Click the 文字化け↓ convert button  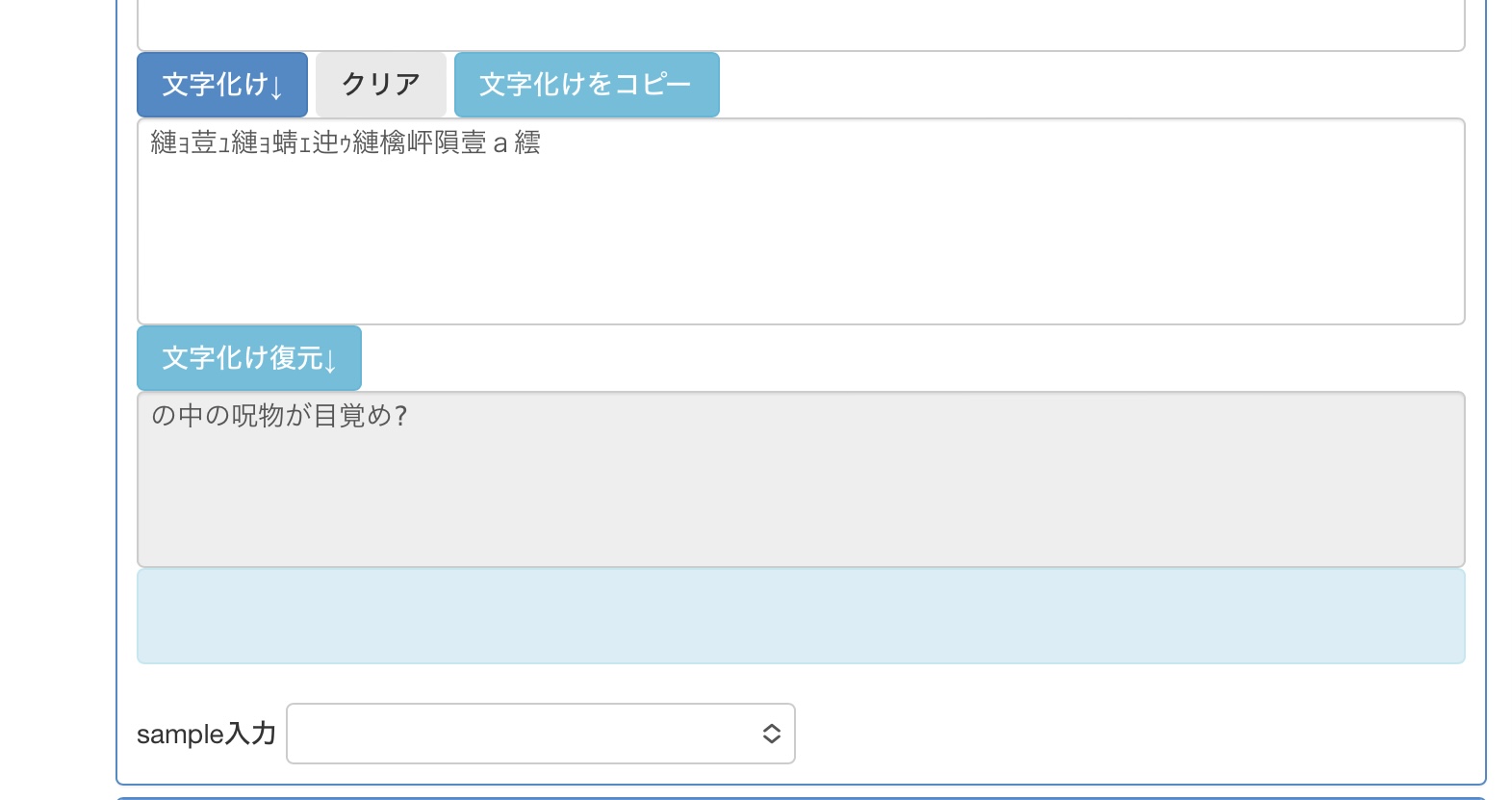tap(221, 85)
